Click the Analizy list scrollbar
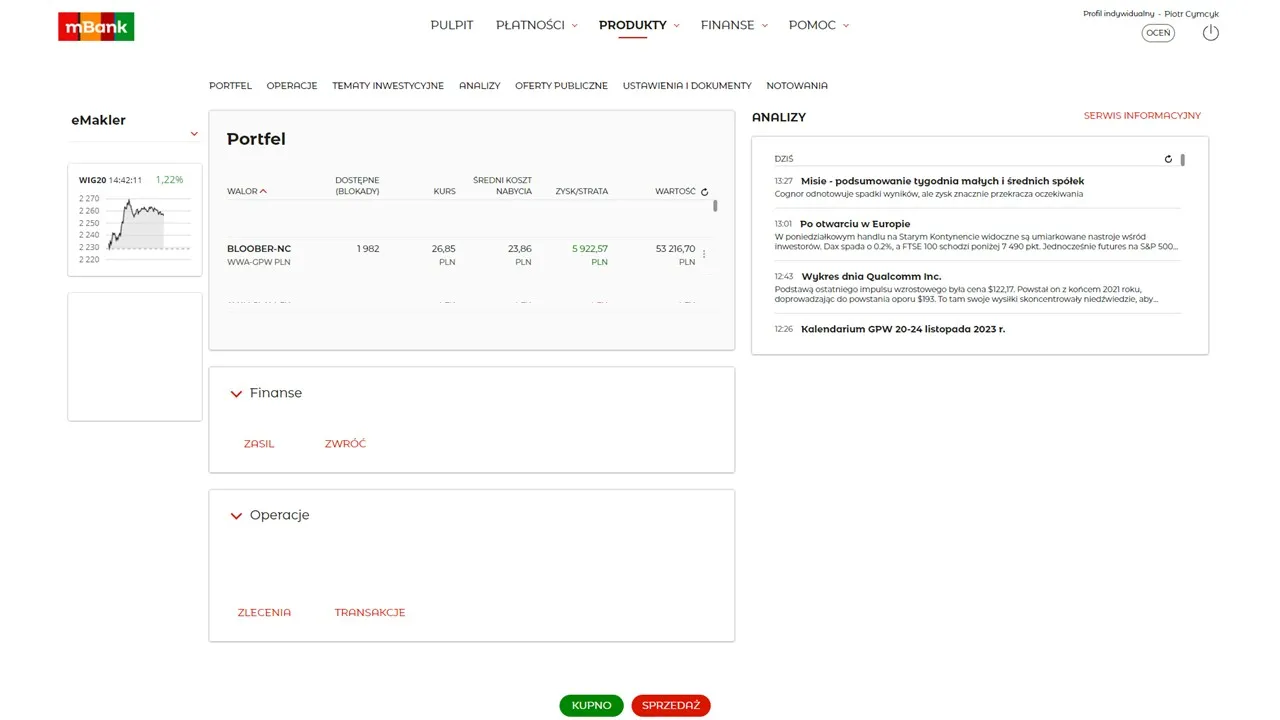1280x720 pixels. pos(1183,160)
